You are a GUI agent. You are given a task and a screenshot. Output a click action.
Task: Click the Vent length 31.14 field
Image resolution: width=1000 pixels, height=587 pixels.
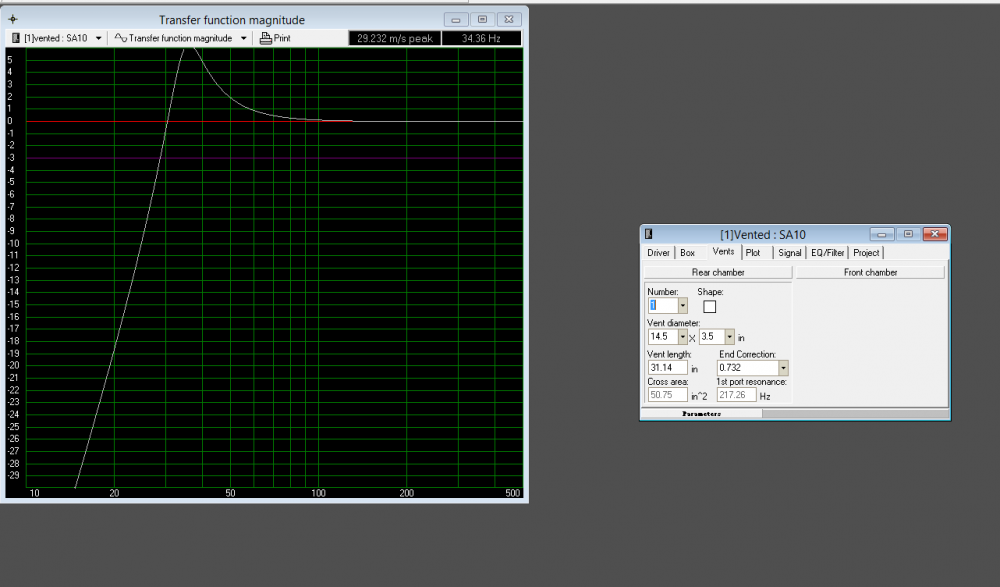tap(668, 368)
